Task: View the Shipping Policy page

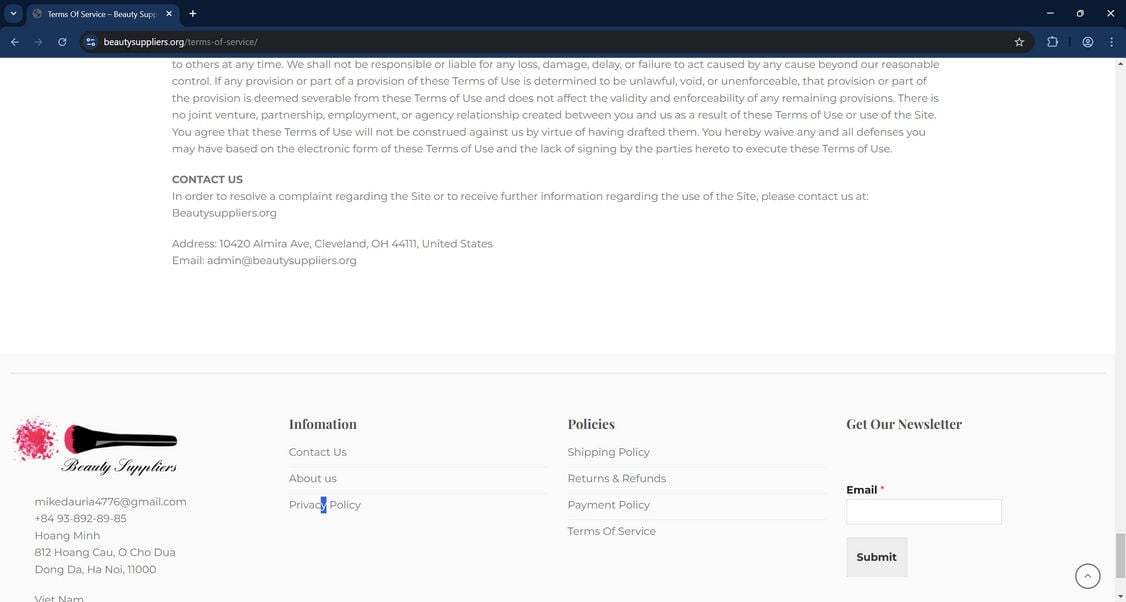Action: [x=608, y=452]
